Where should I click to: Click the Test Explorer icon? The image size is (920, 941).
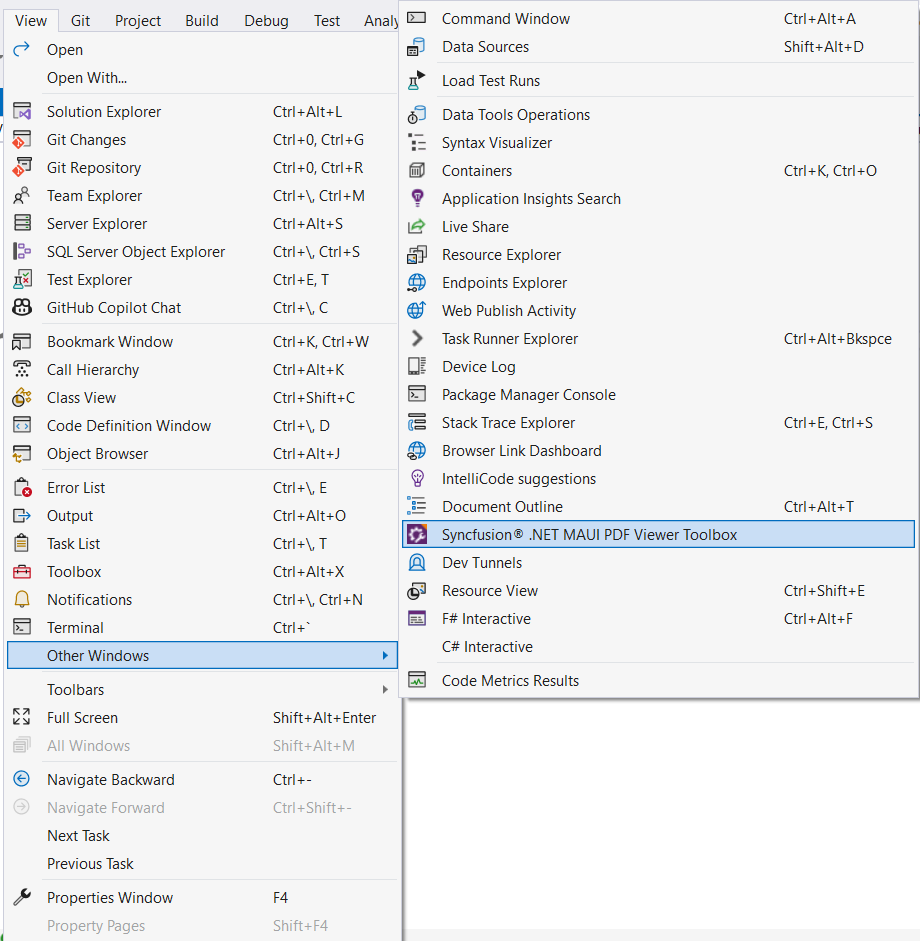click(22, 279)
